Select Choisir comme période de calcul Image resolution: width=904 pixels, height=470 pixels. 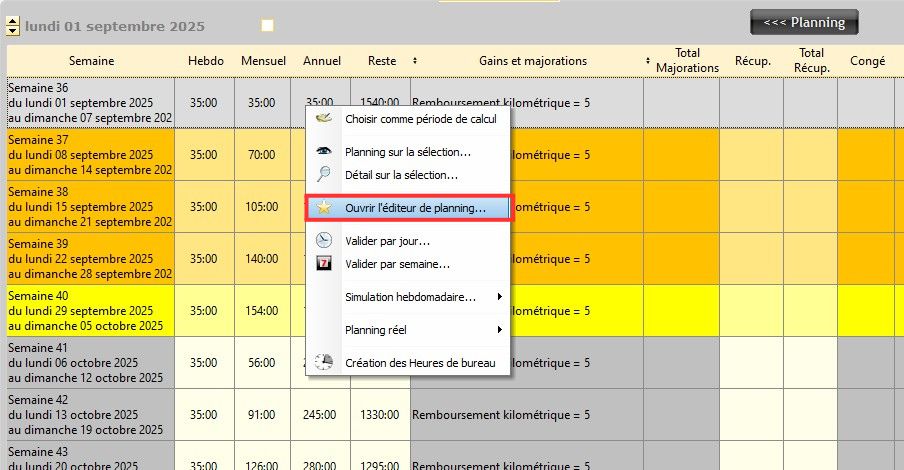tap(420, 119)
